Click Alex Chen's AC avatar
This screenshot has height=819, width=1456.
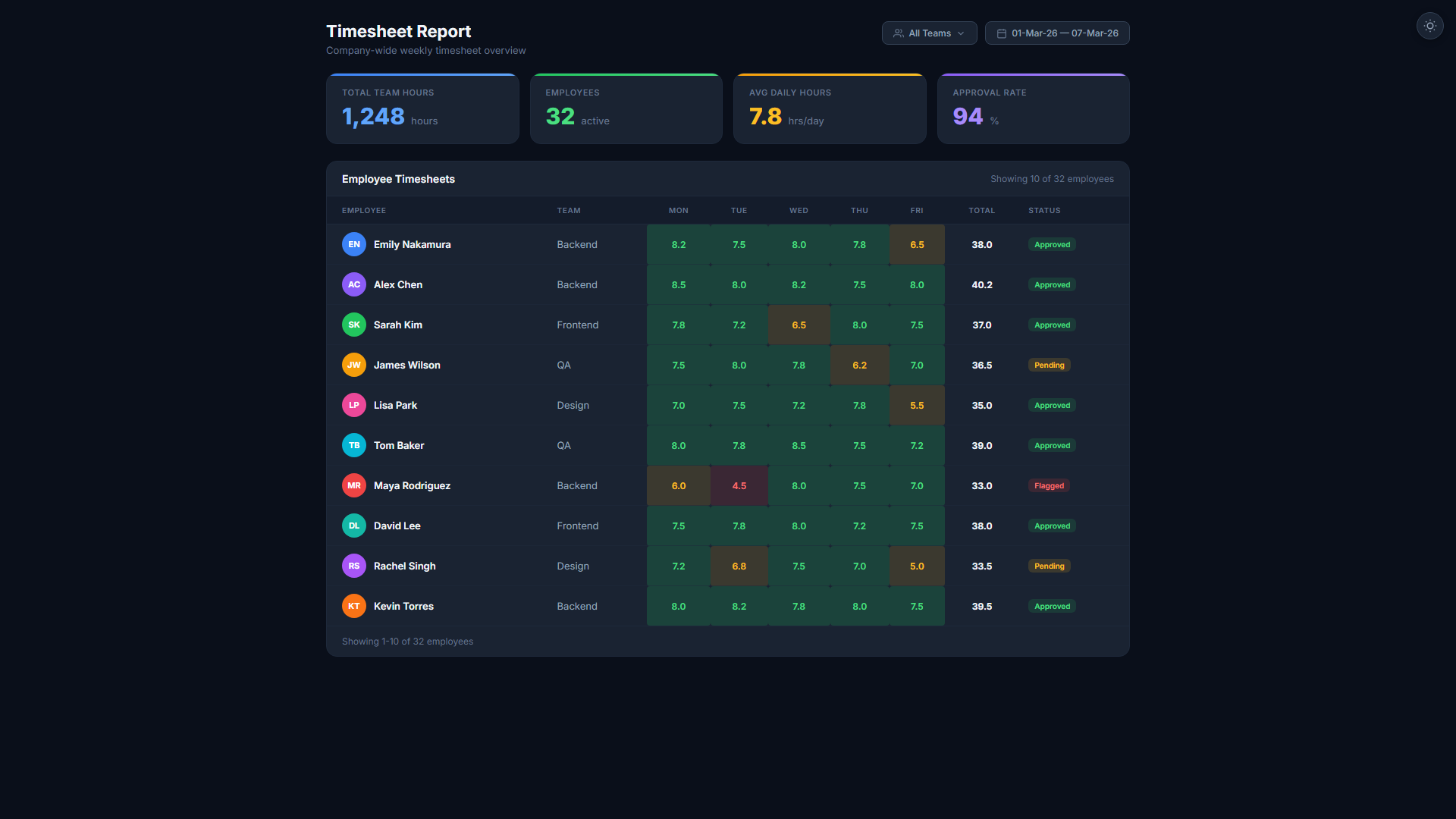pos(354,284)
